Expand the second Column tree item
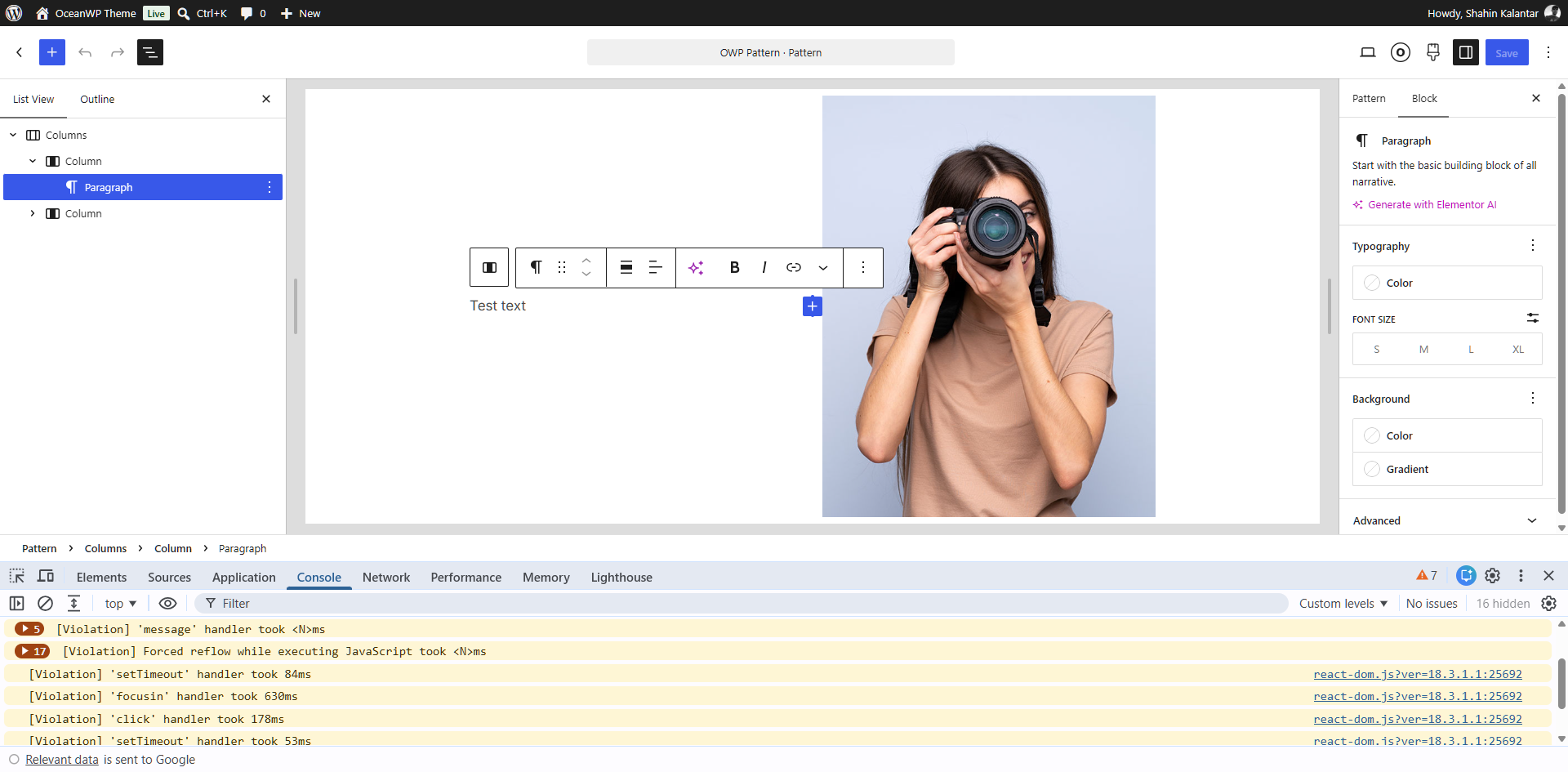The width and height of the screenshot is (1568, 772). [x=33, y=213]
